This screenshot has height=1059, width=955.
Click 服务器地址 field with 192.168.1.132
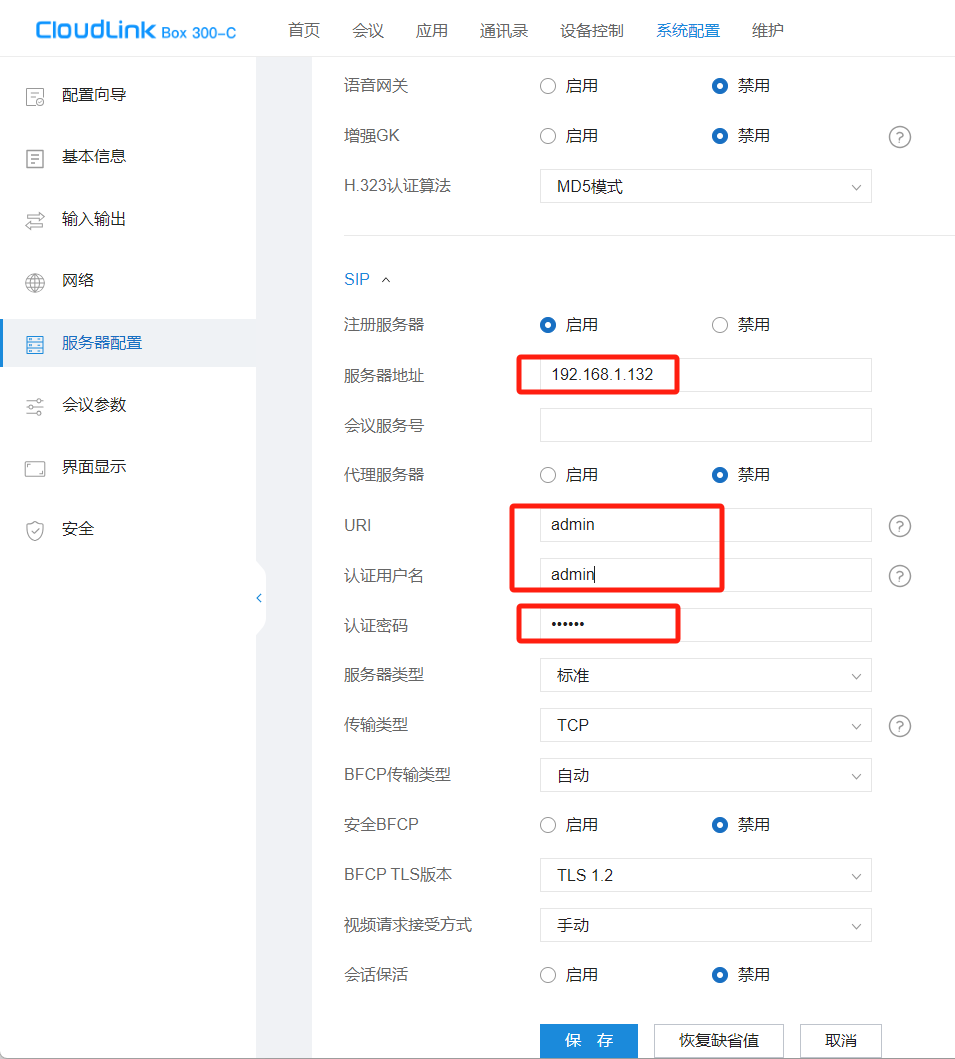pos(706,375)
